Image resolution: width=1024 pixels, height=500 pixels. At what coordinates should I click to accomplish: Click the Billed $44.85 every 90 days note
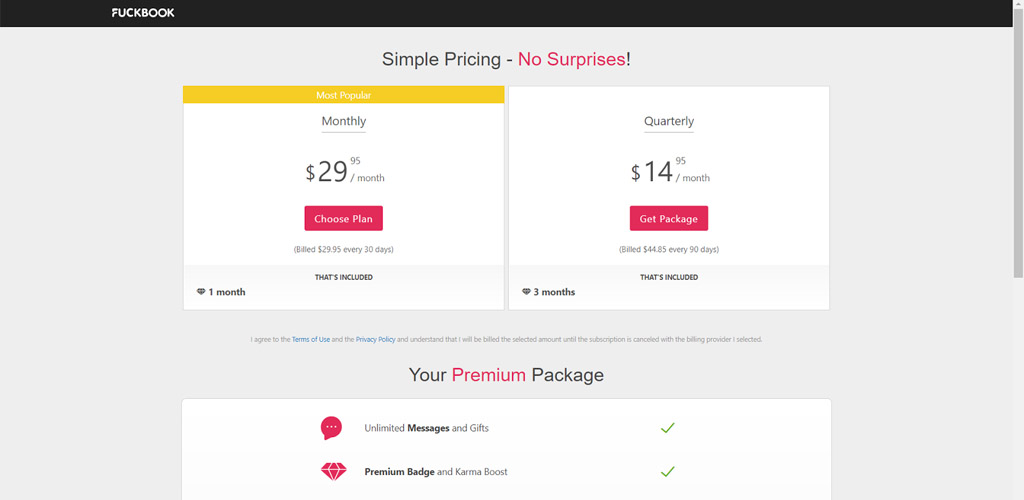click(x=669, y=249)
